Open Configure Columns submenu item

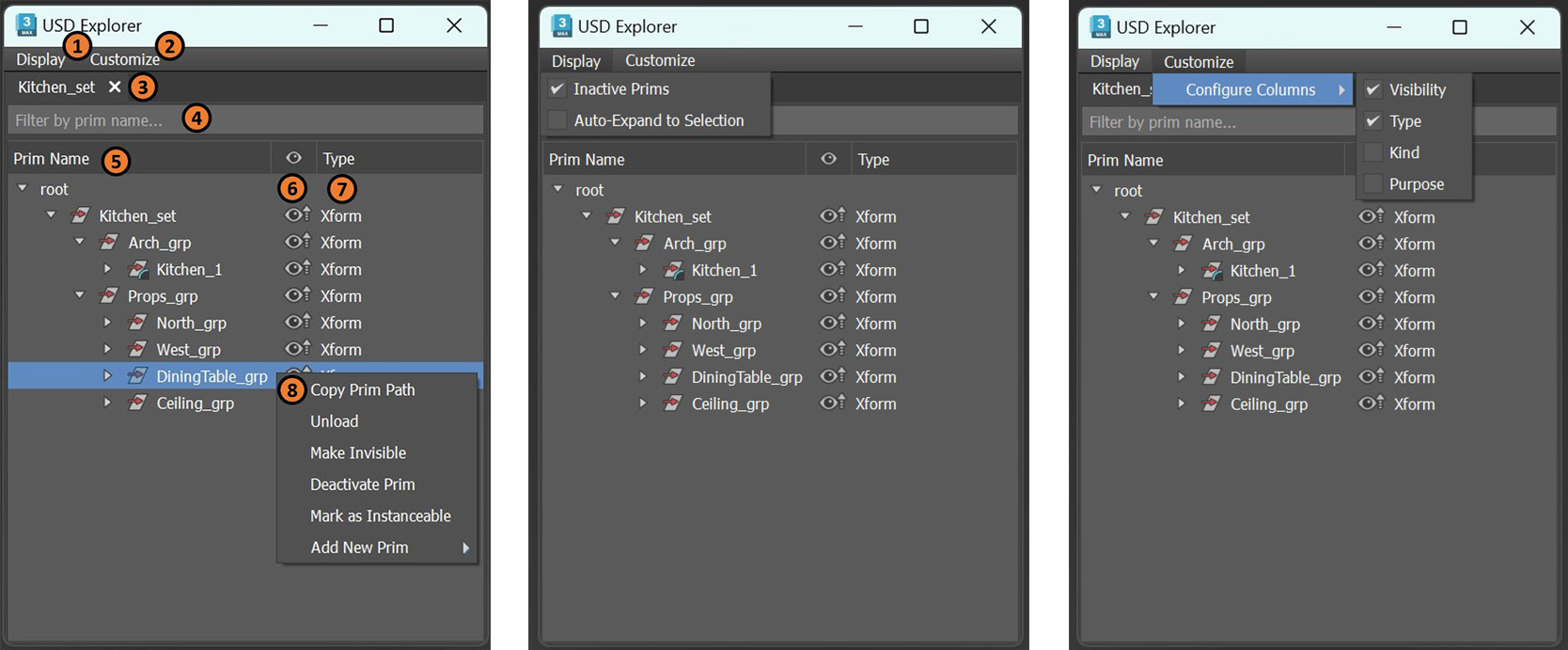[1253, 89]
